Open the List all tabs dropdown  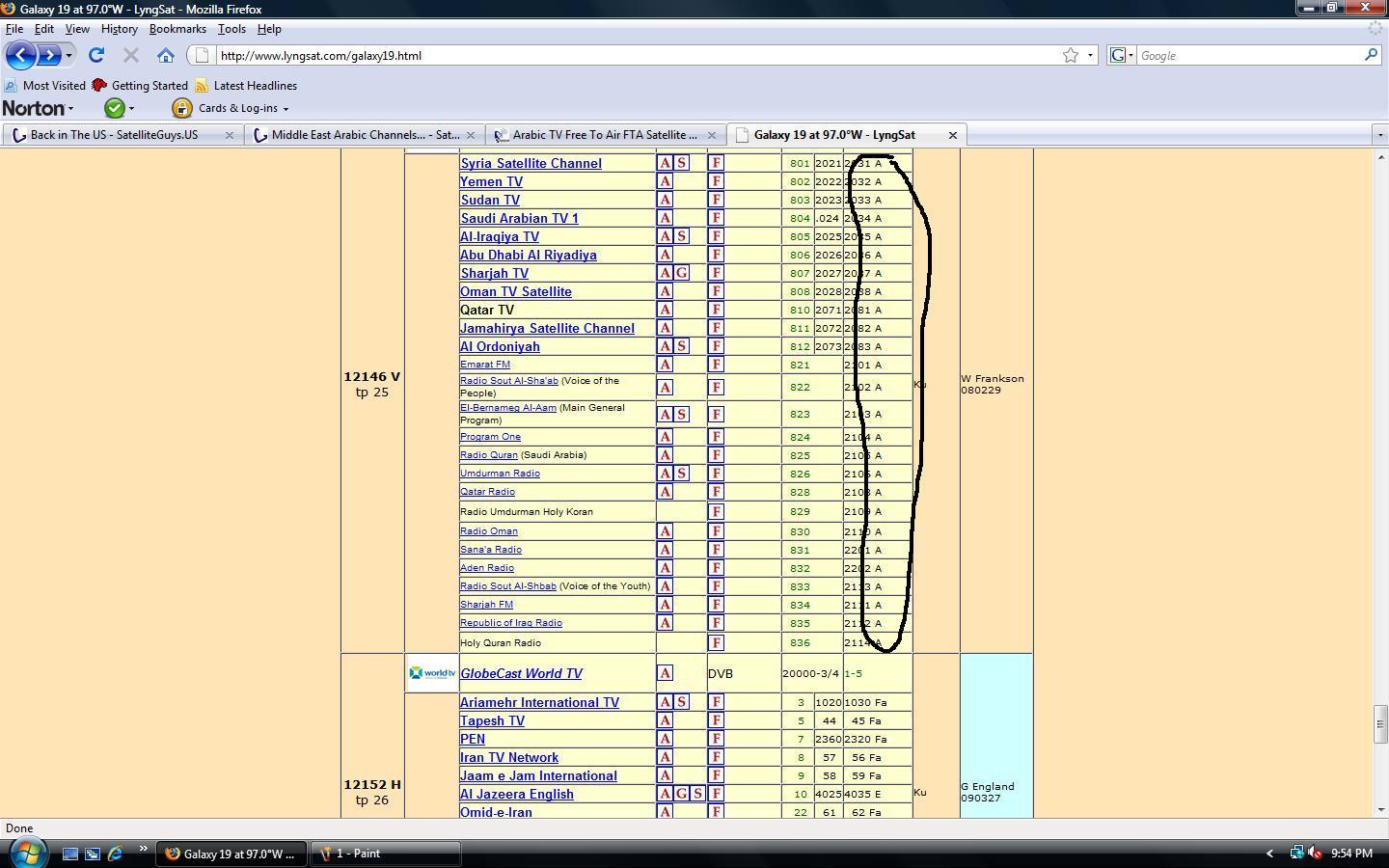(1380, 135)
